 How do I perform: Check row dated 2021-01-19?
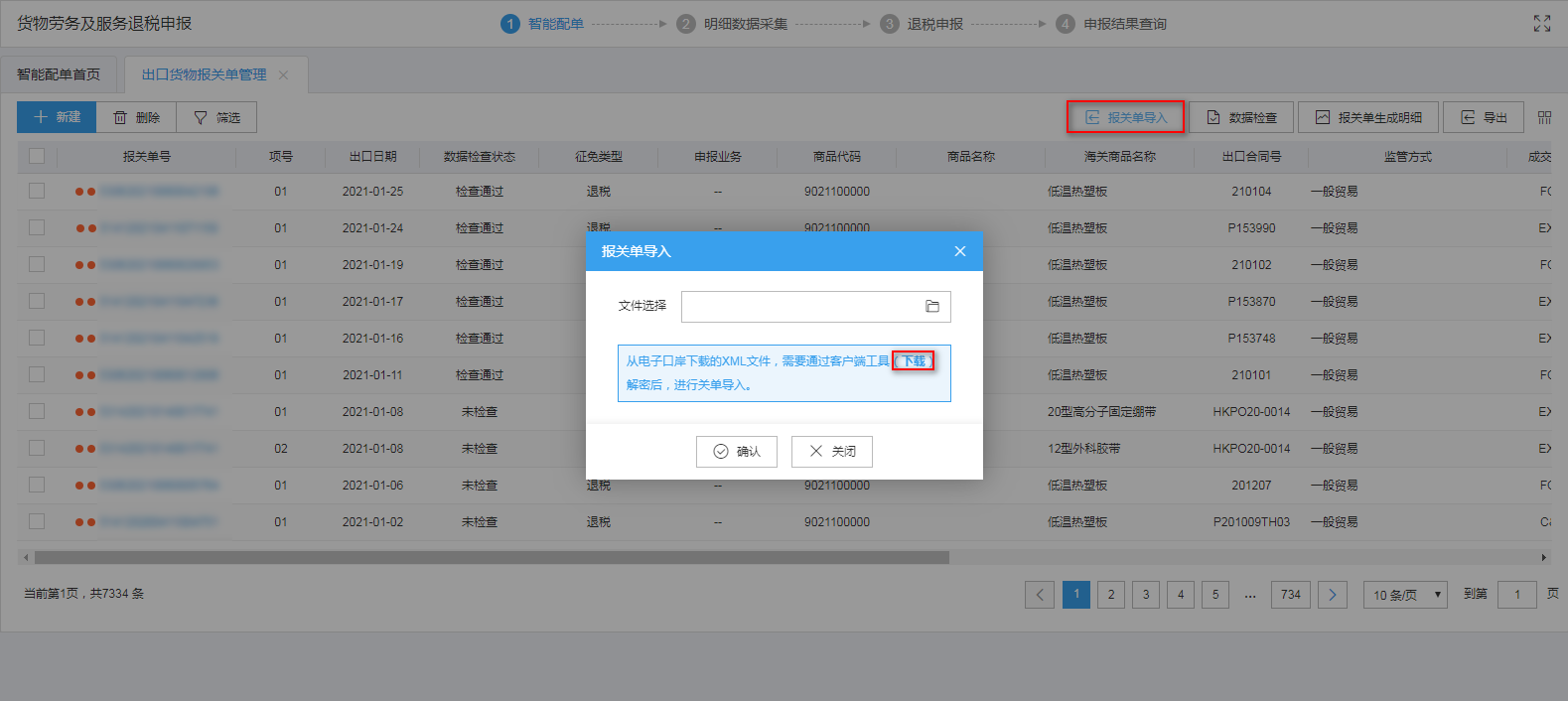37,264
